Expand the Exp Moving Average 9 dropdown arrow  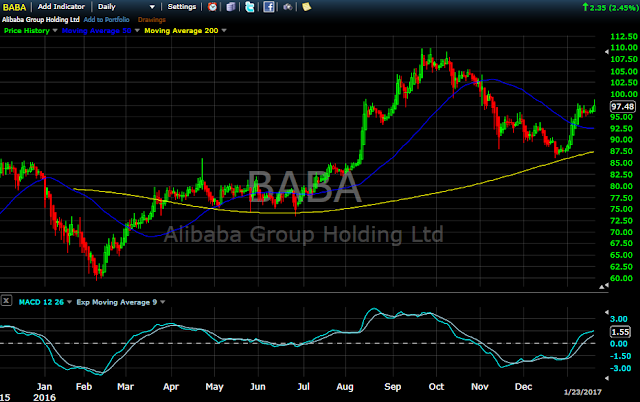point(162,302)
